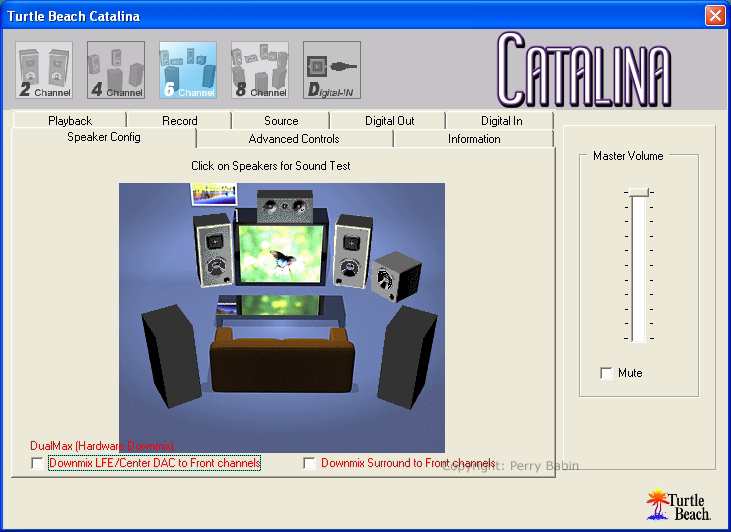
Task: Select the 6 Channel speaker mode icon
Action: pos(188,70)
